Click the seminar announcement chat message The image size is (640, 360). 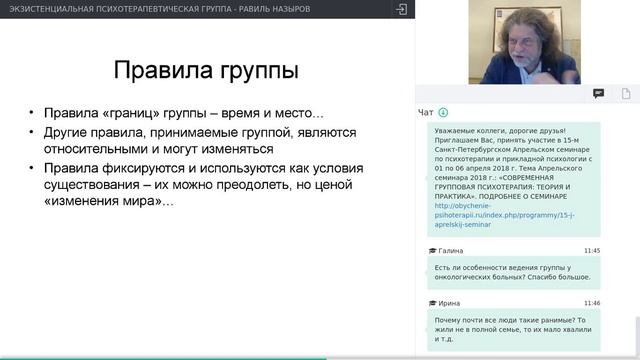[x=514, y=179]
